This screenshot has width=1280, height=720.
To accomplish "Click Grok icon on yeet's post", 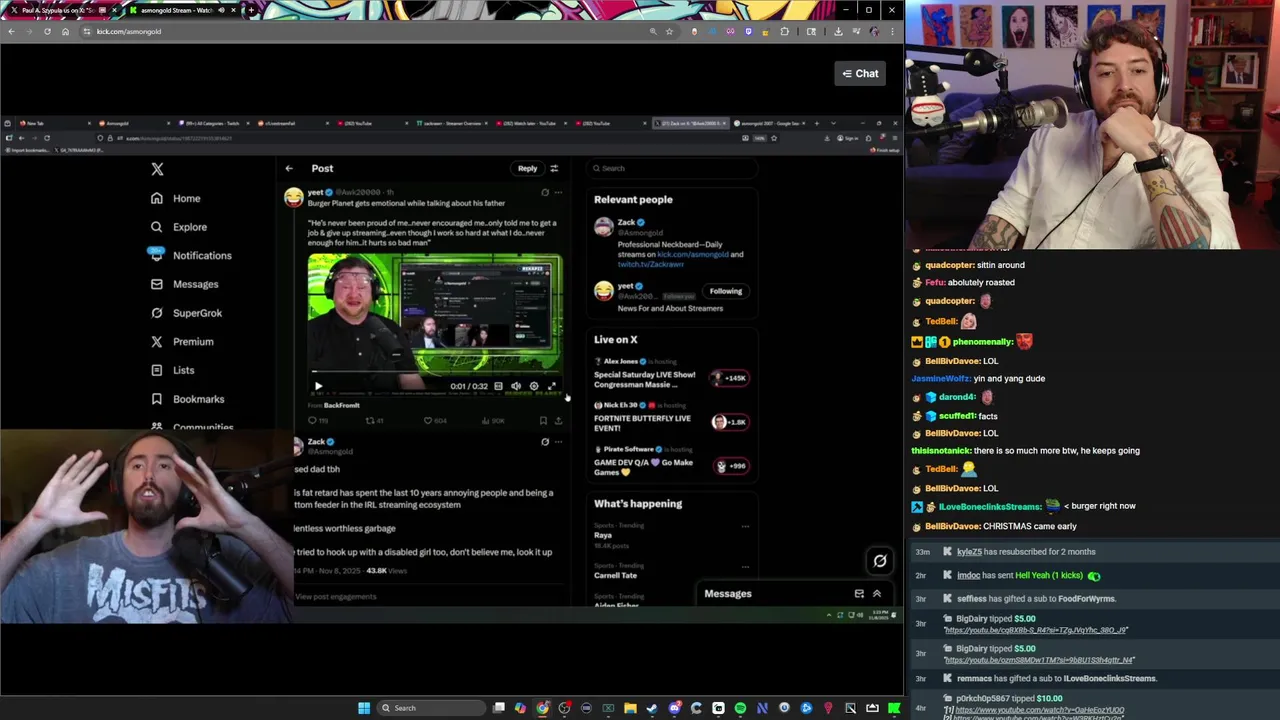I will click(x=545, y=192).
